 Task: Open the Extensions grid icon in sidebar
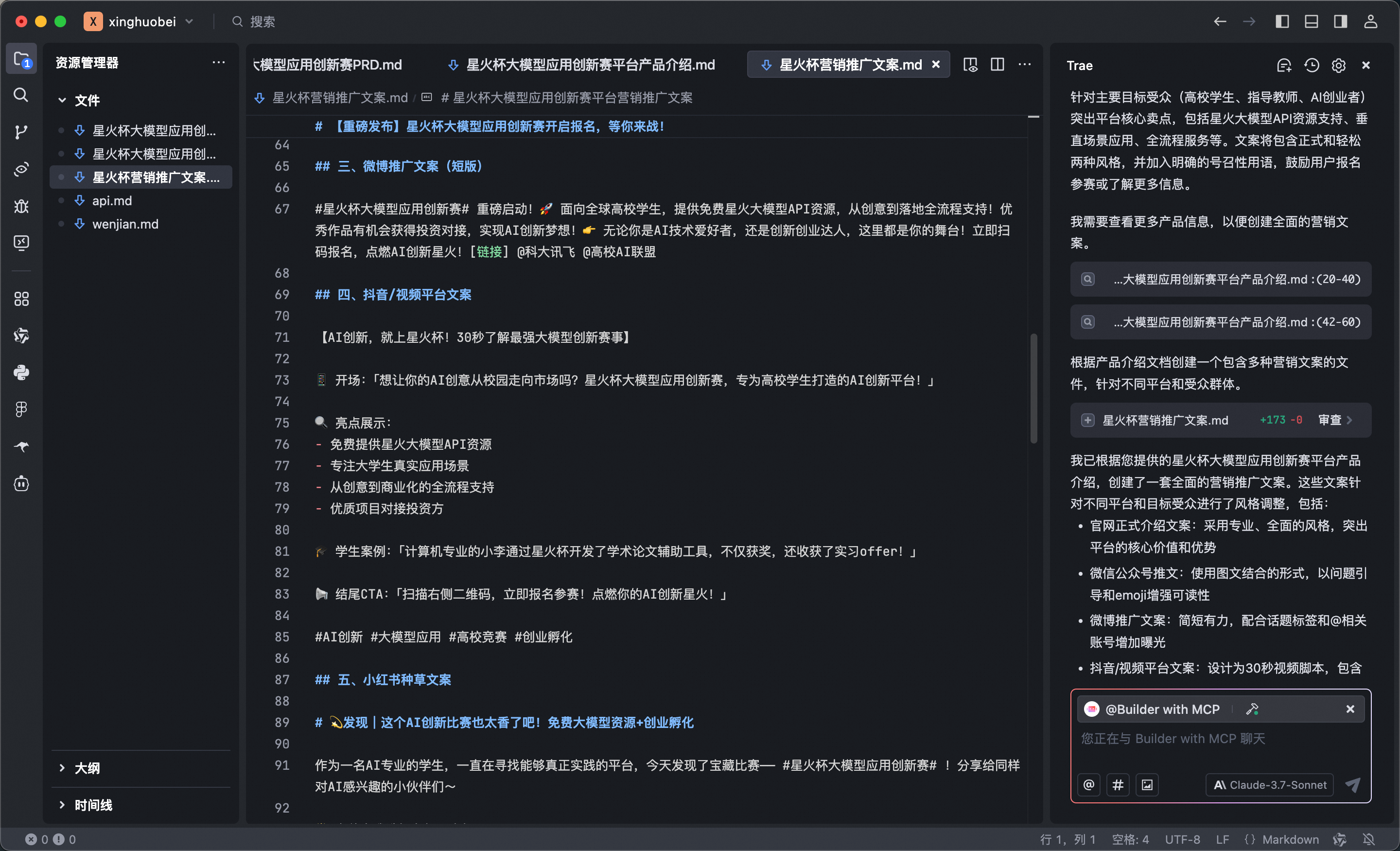[21, 299]
